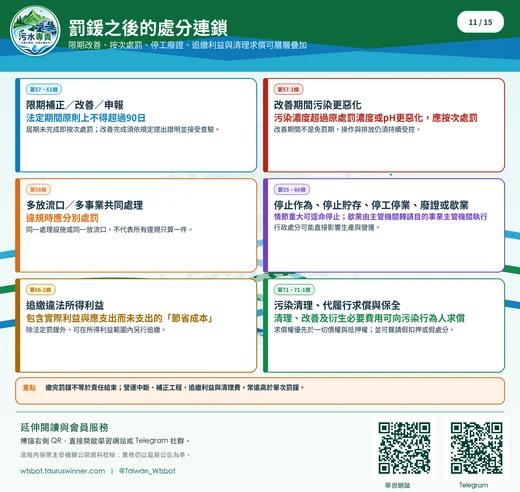
Task: Click the 污水專責 round logo
Action: pos(35,30)
